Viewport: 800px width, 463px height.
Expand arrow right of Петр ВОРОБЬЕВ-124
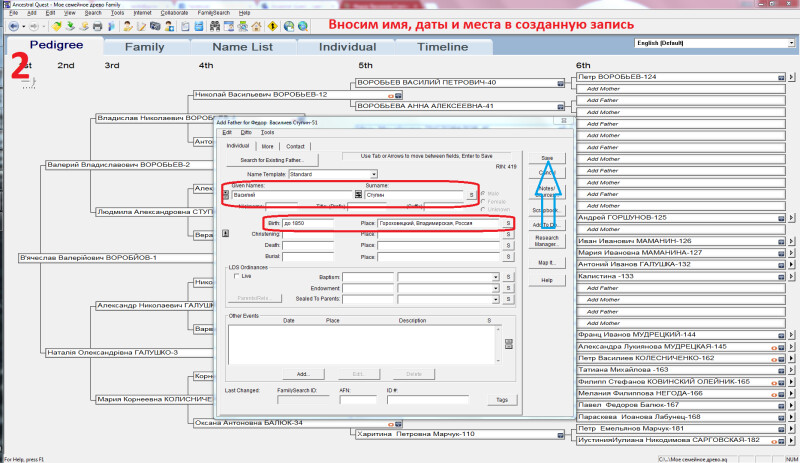tap(791, 77)
